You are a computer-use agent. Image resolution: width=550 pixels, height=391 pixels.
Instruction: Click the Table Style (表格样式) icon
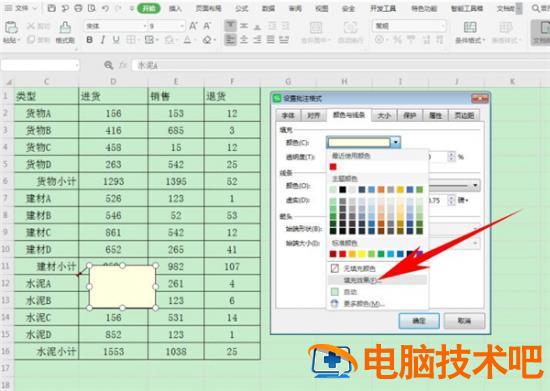click(x=505, y=27)
